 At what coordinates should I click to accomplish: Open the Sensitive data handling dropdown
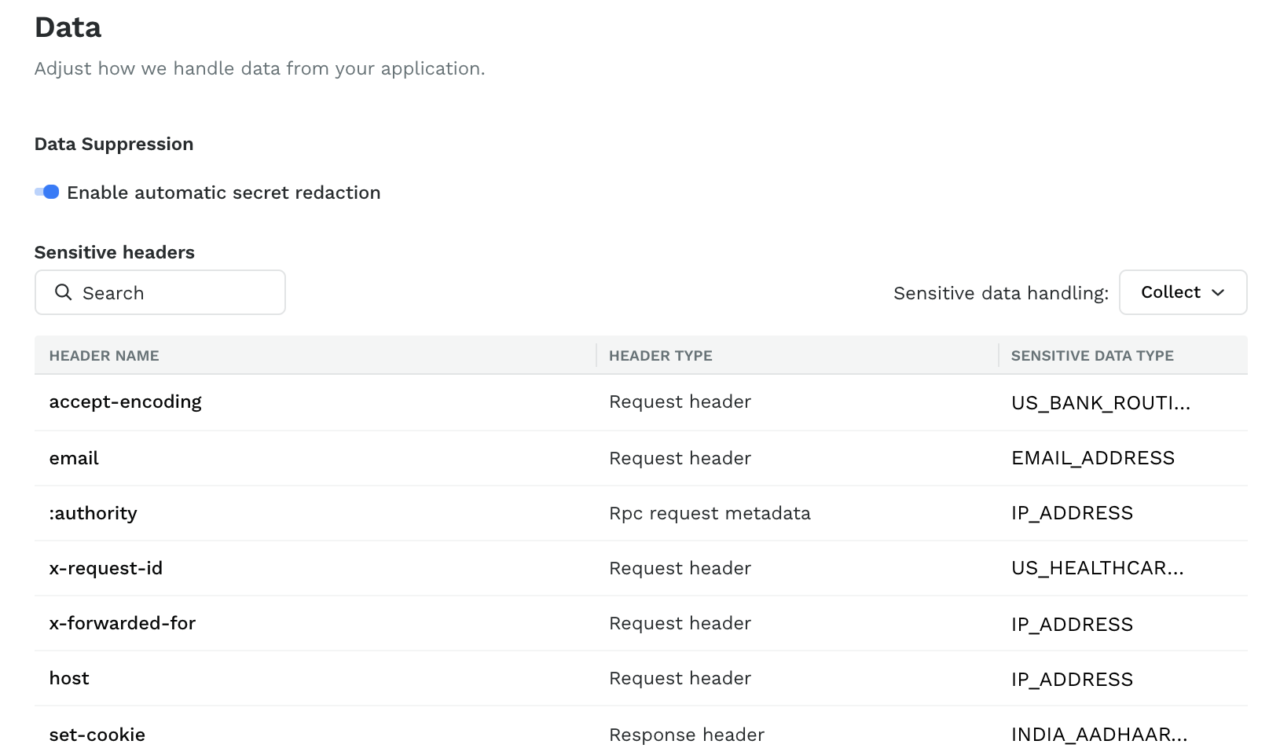[1183, 292]
